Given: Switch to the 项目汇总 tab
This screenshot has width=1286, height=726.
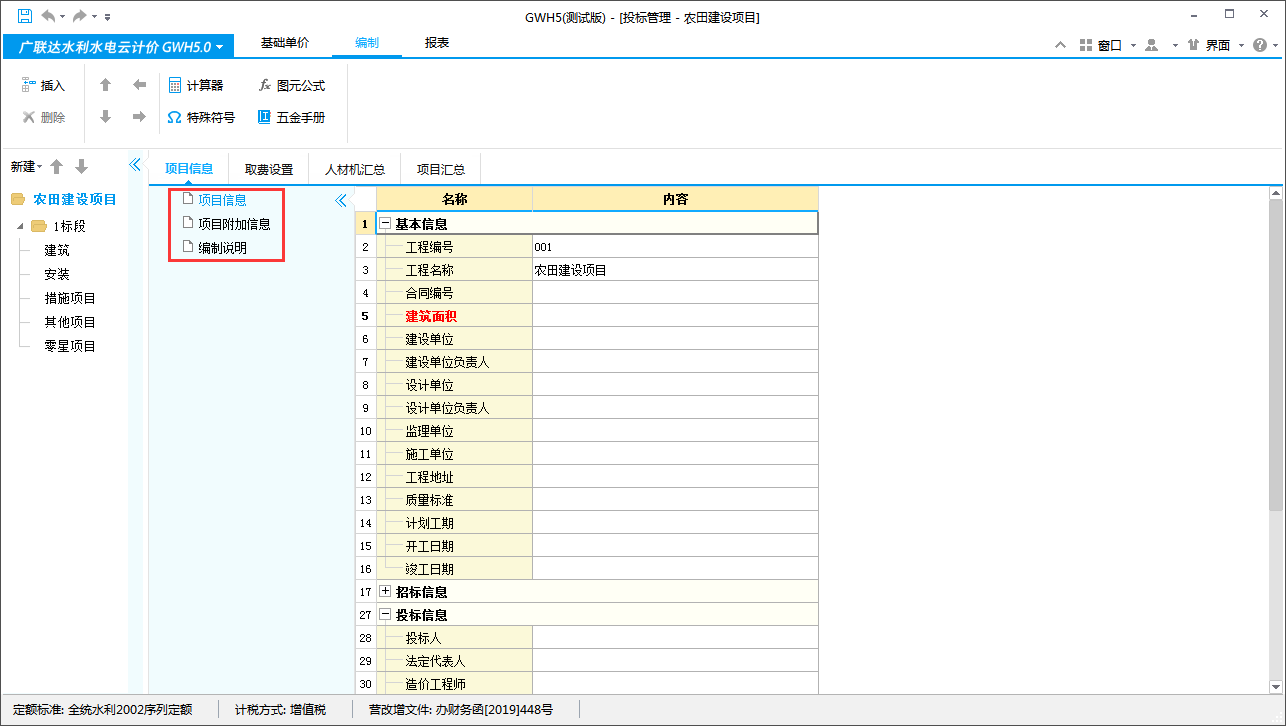Looking at the screenshot, I should tap(441, 169).
